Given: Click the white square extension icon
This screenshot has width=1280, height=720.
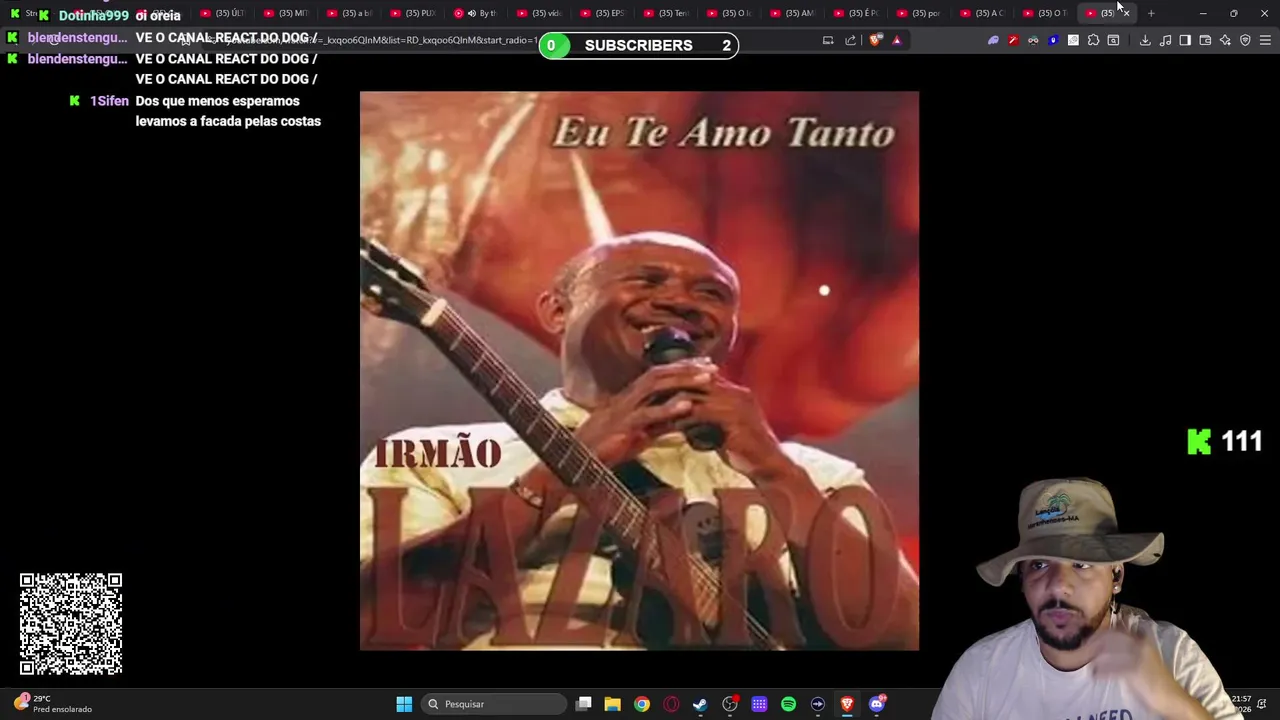Looking at the screenshot, I should tap(1073, 40).
